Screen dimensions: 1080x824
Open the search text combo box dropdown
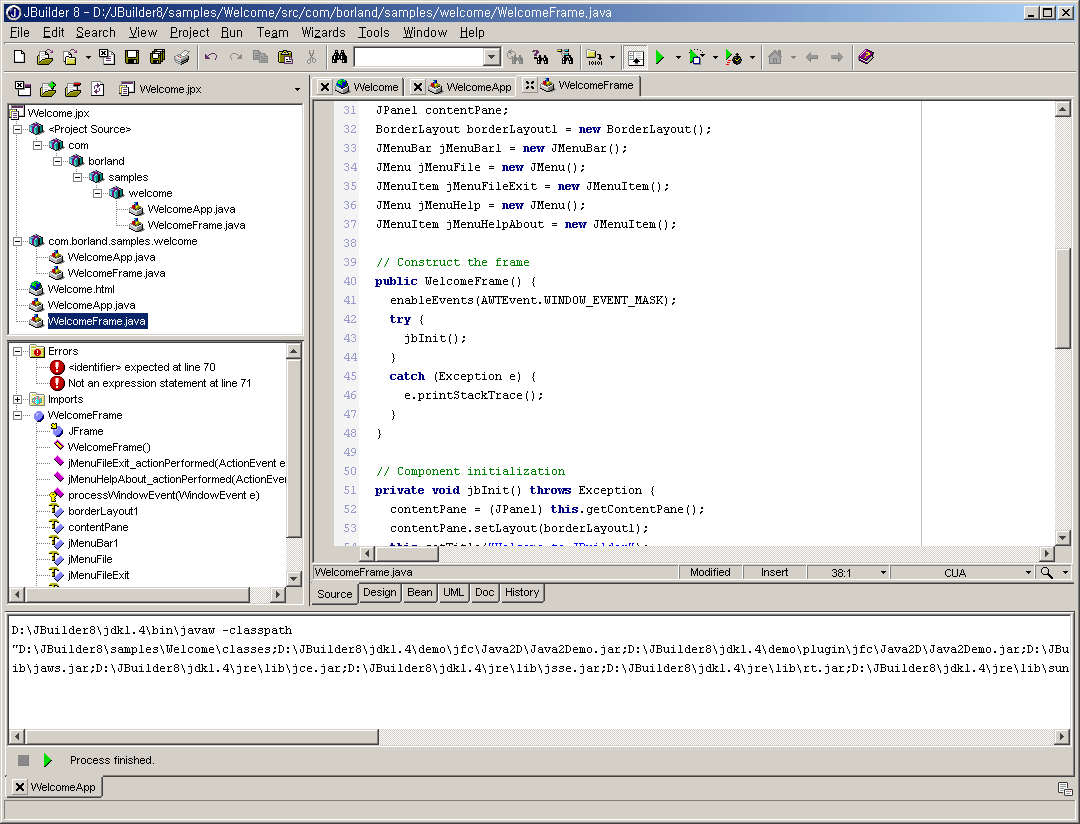click(491, 58)
